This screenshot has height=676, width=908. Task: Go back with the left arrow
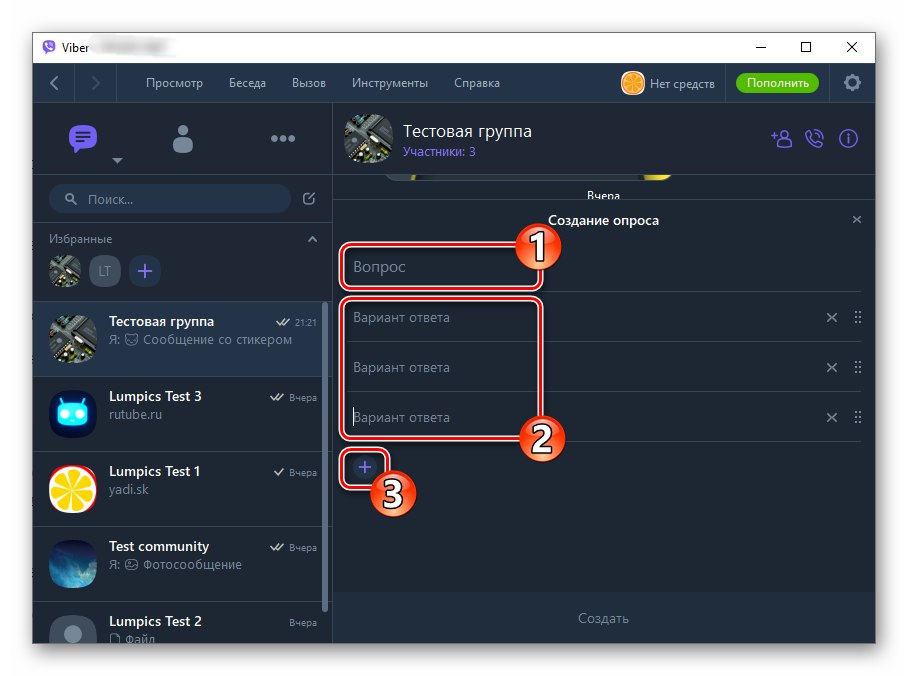pyautogui.click(x=54, y=83)
